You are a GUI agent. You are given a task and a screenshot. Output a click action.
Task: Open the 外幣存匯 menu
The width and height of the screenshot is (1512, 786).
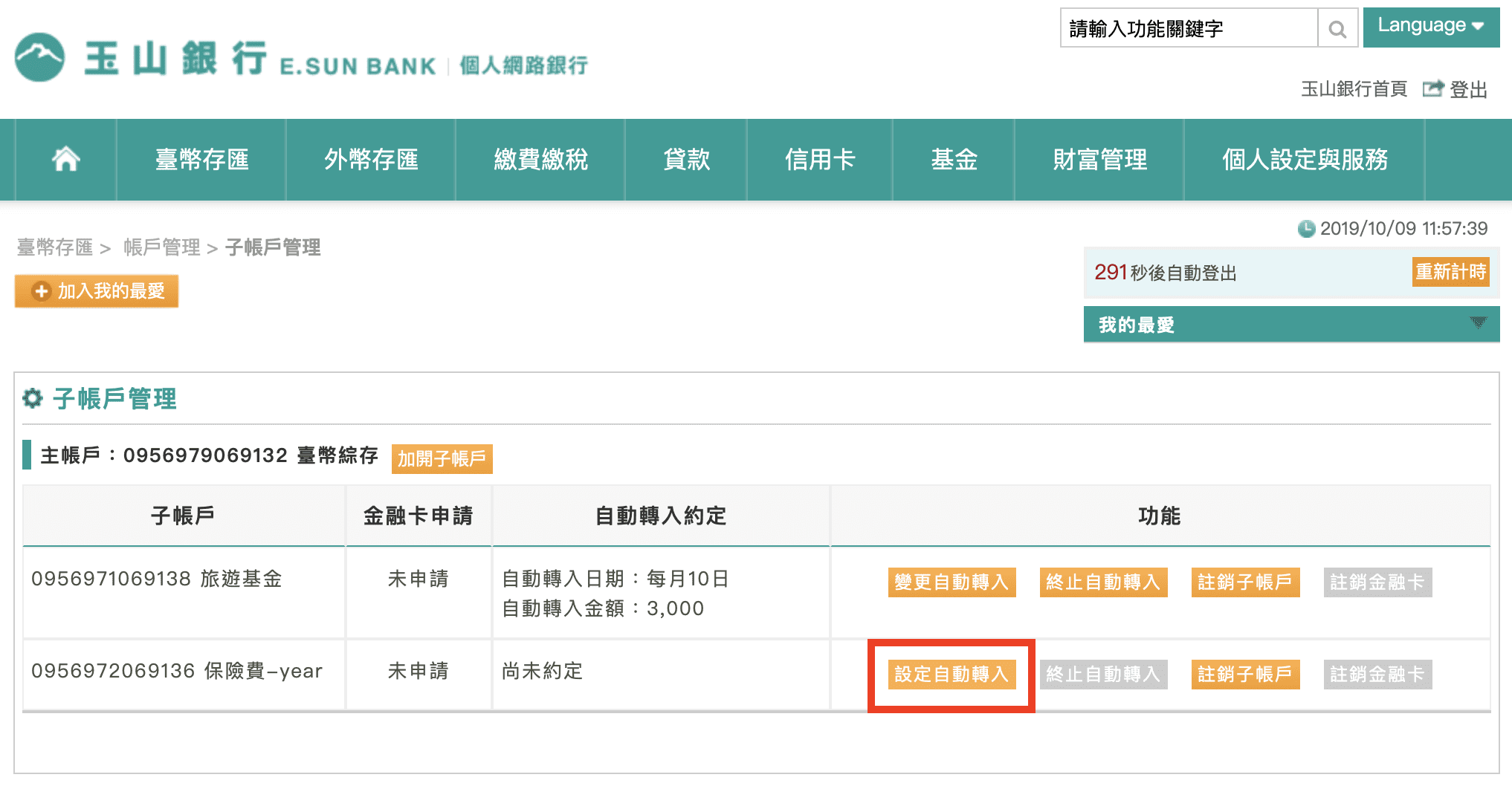click(371, 160)
